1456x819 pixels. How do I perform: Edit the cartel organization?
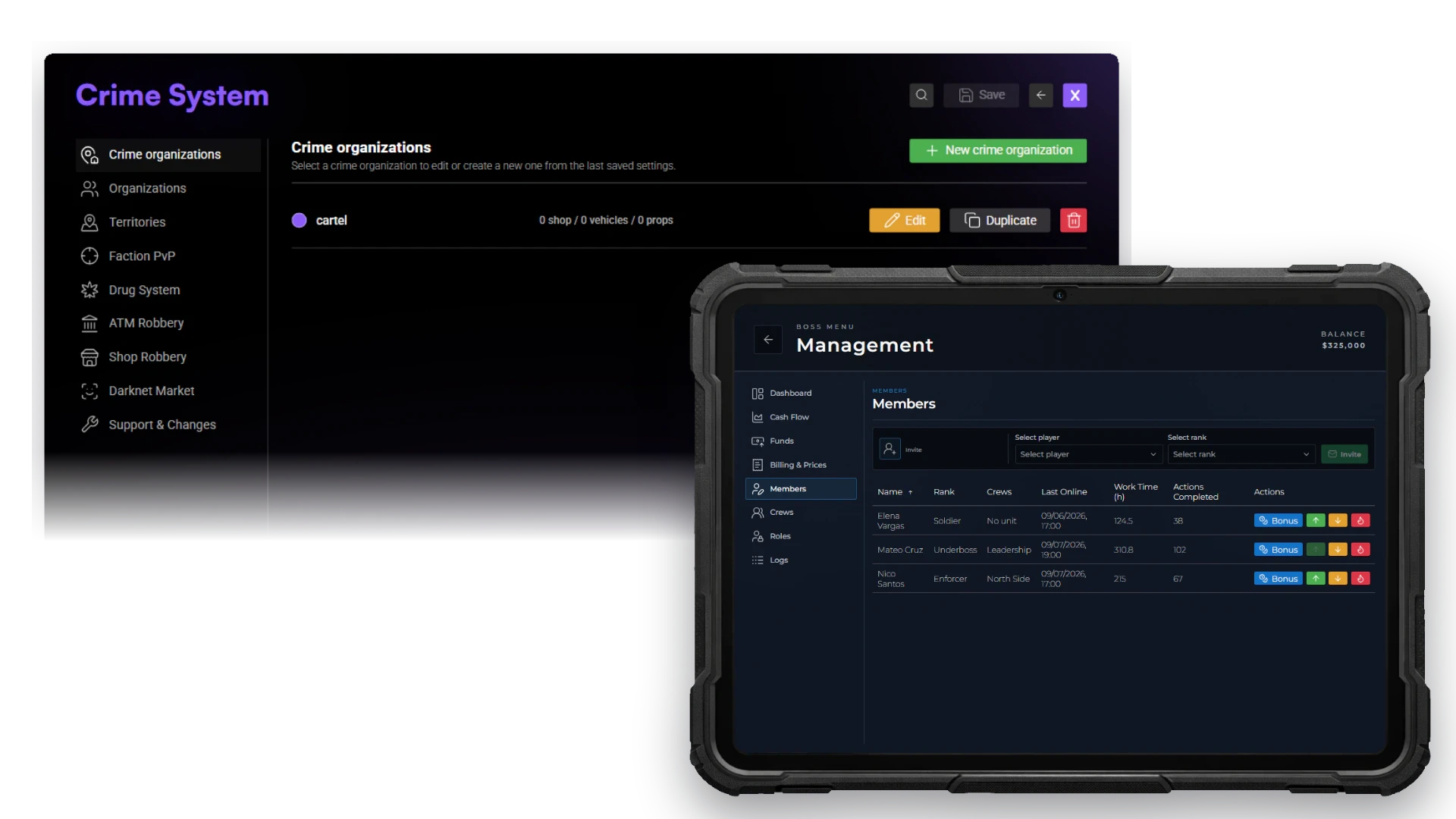[904, 220]
